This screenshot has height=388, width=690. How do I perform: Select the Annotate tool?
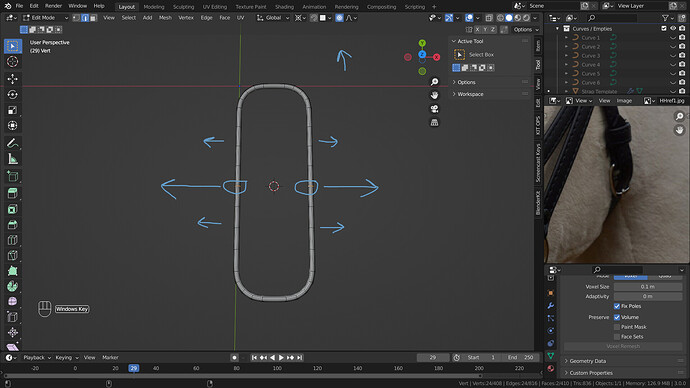[12, 143]
